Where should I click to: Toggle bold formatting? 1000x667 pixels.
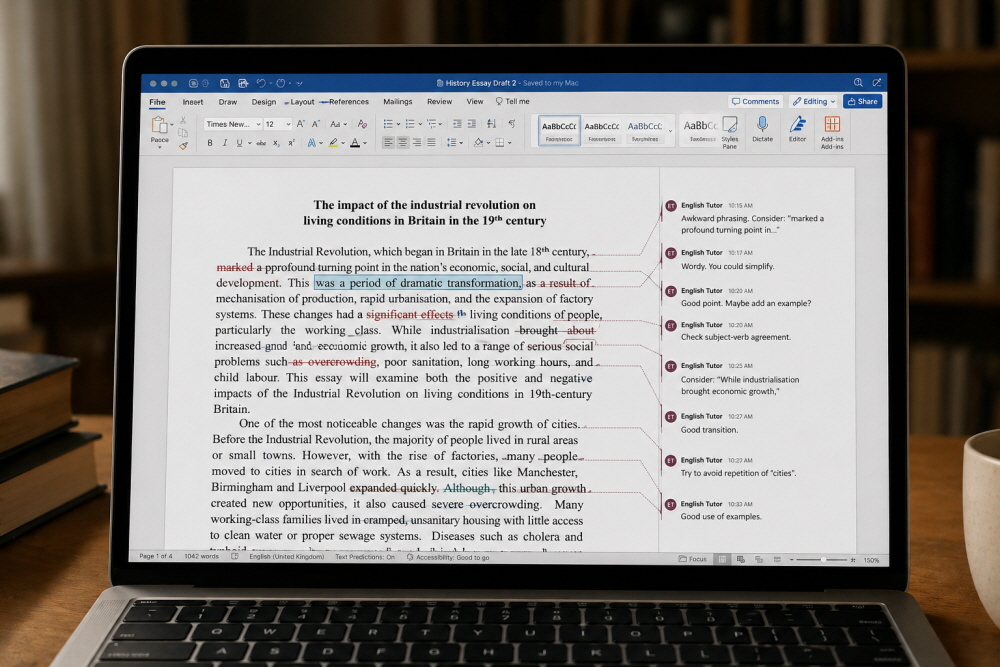click(x=210, y=143)
